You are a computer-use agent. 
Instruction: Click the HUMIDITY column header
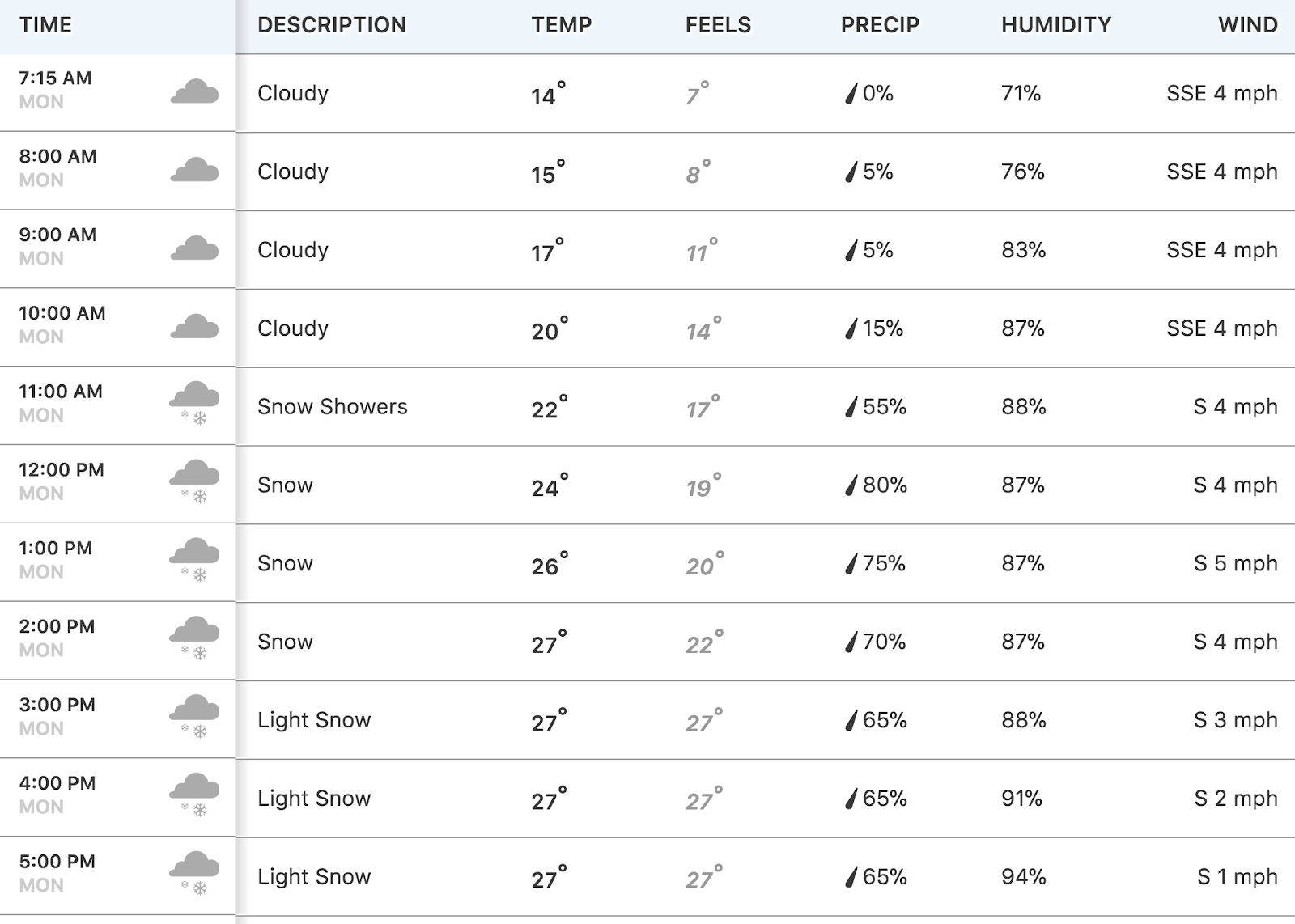(x=1056, y=25)
